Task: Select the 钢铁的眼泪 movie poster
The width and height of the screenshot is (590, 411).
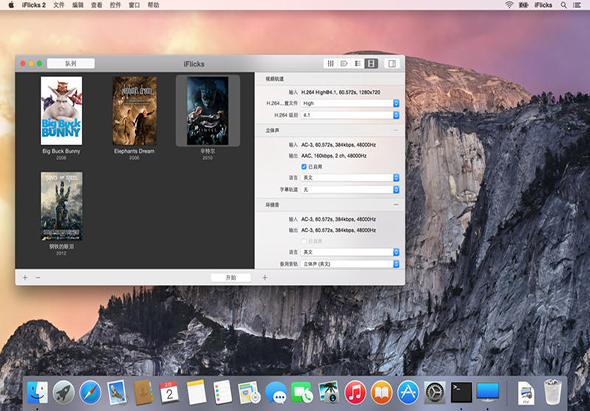Action: 61,206
